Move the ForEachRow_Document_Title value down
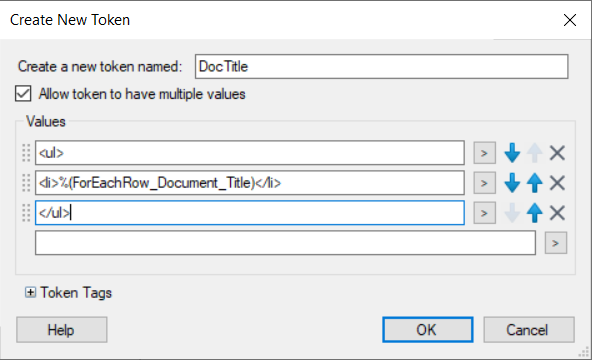The width and height of the screenshot is (592, 360). click(512, 183)
